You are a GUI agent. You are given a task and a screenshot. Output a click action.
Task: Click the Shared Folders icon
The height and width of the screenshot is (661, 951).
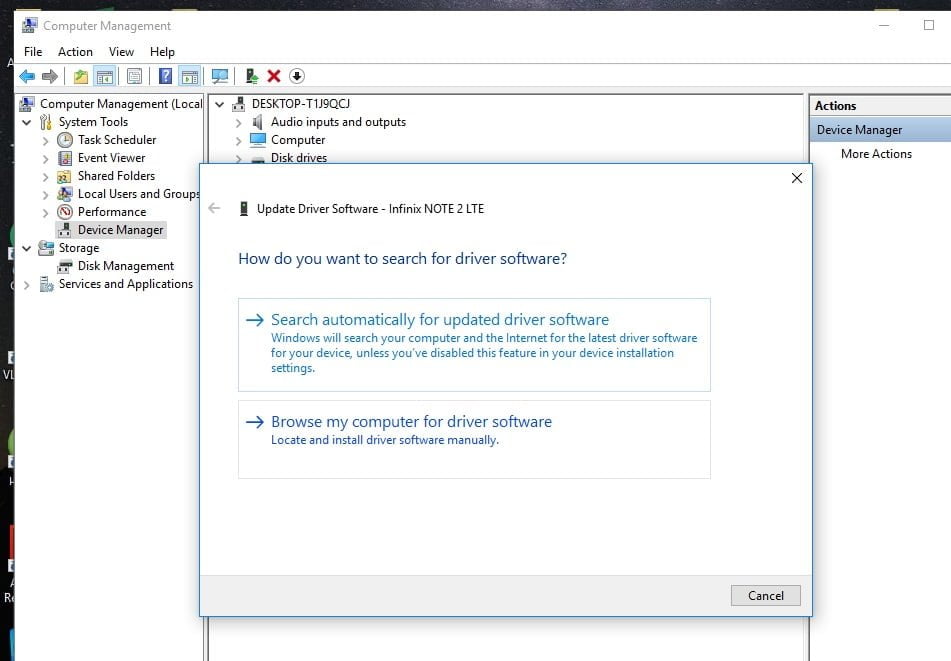pyautogui.click(x=64, y=176)
